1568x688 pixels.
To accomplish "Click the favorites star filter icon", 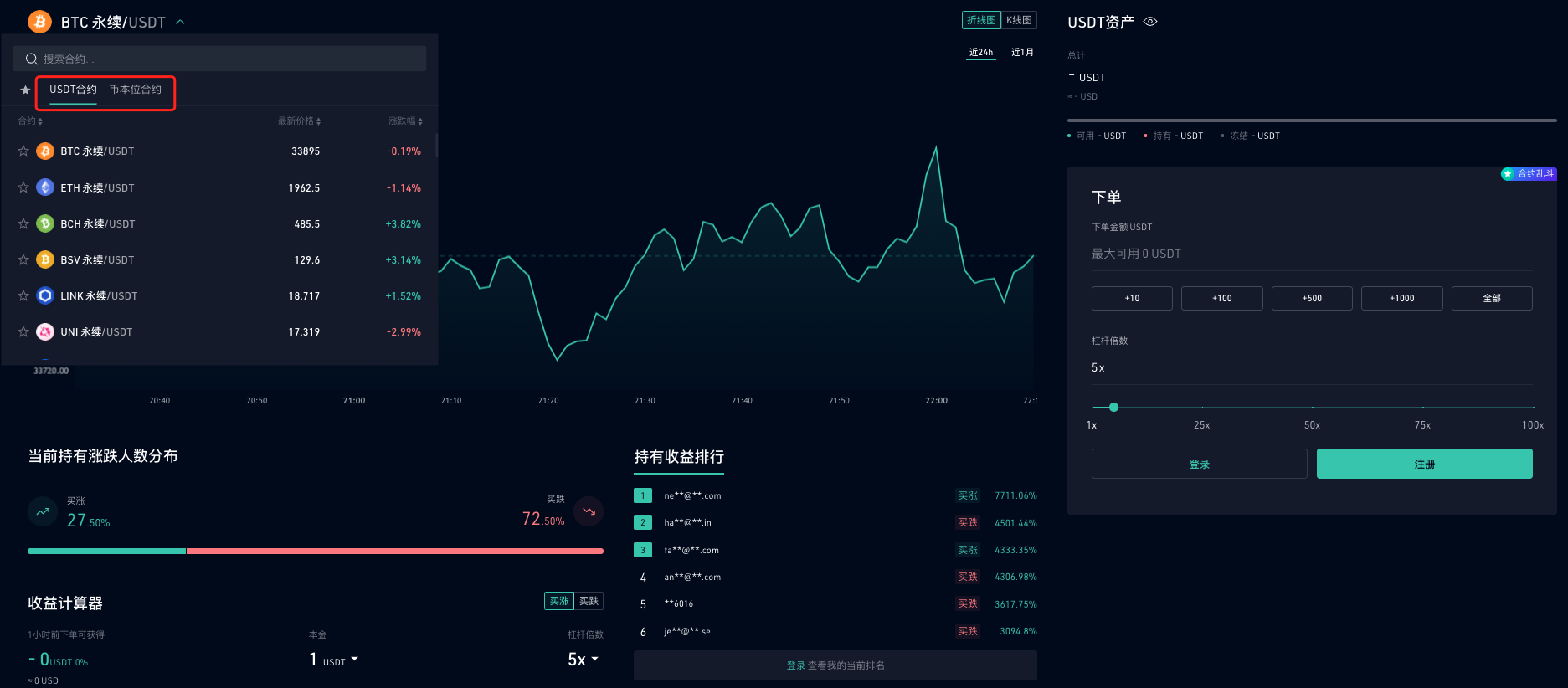I will coord(25,90).
